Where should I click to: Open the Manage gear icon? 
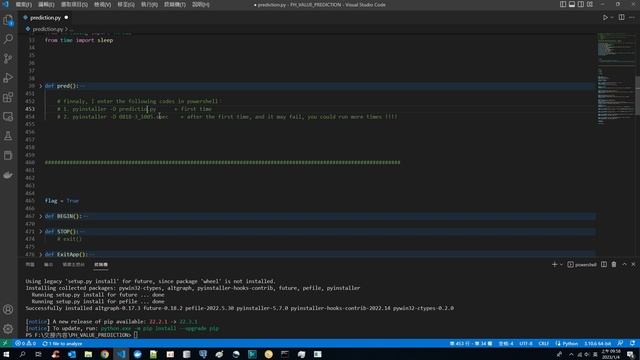pos(8,329)
